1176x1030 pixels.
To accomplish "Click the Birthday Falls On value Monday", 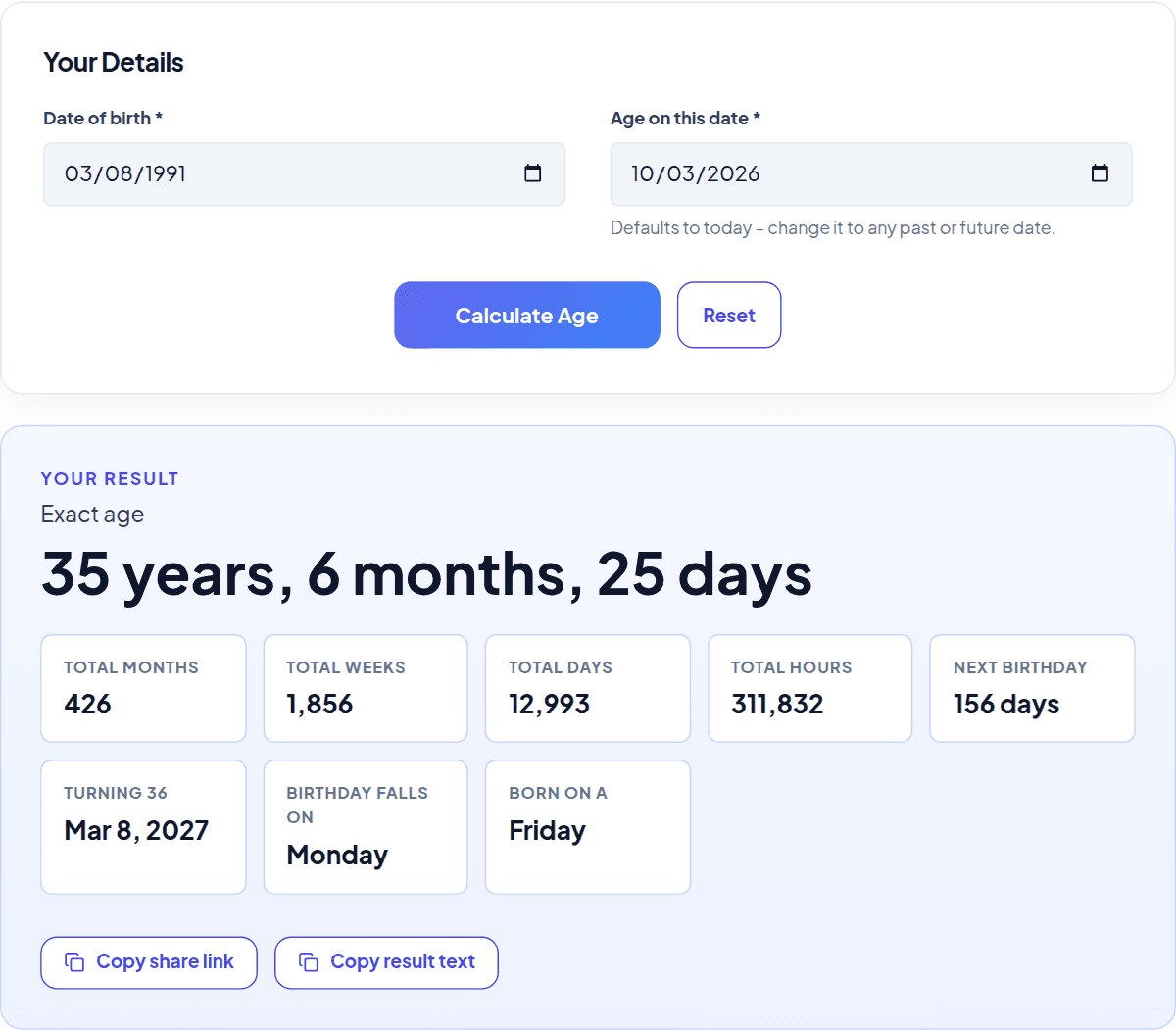I will click(x=337, y=856).
